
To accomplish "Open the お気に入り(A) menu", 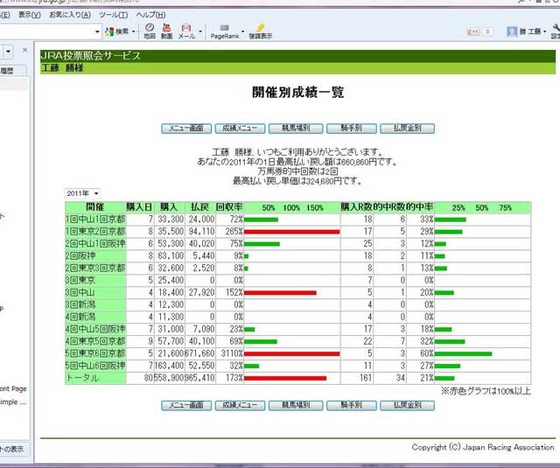I will tap(70, 15).
